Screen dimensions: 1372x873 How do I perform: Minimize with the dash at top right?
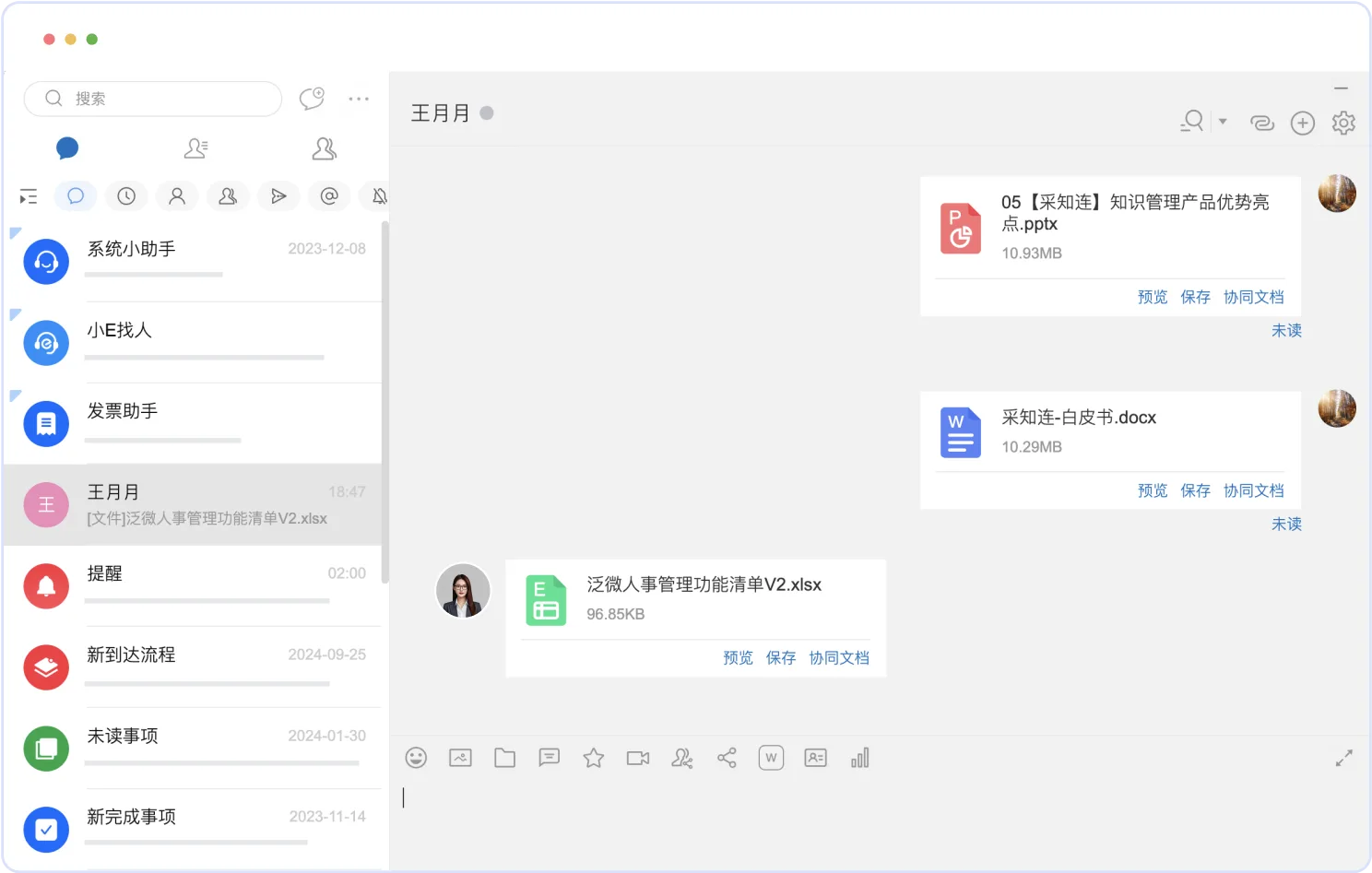tap(1342, 88)
